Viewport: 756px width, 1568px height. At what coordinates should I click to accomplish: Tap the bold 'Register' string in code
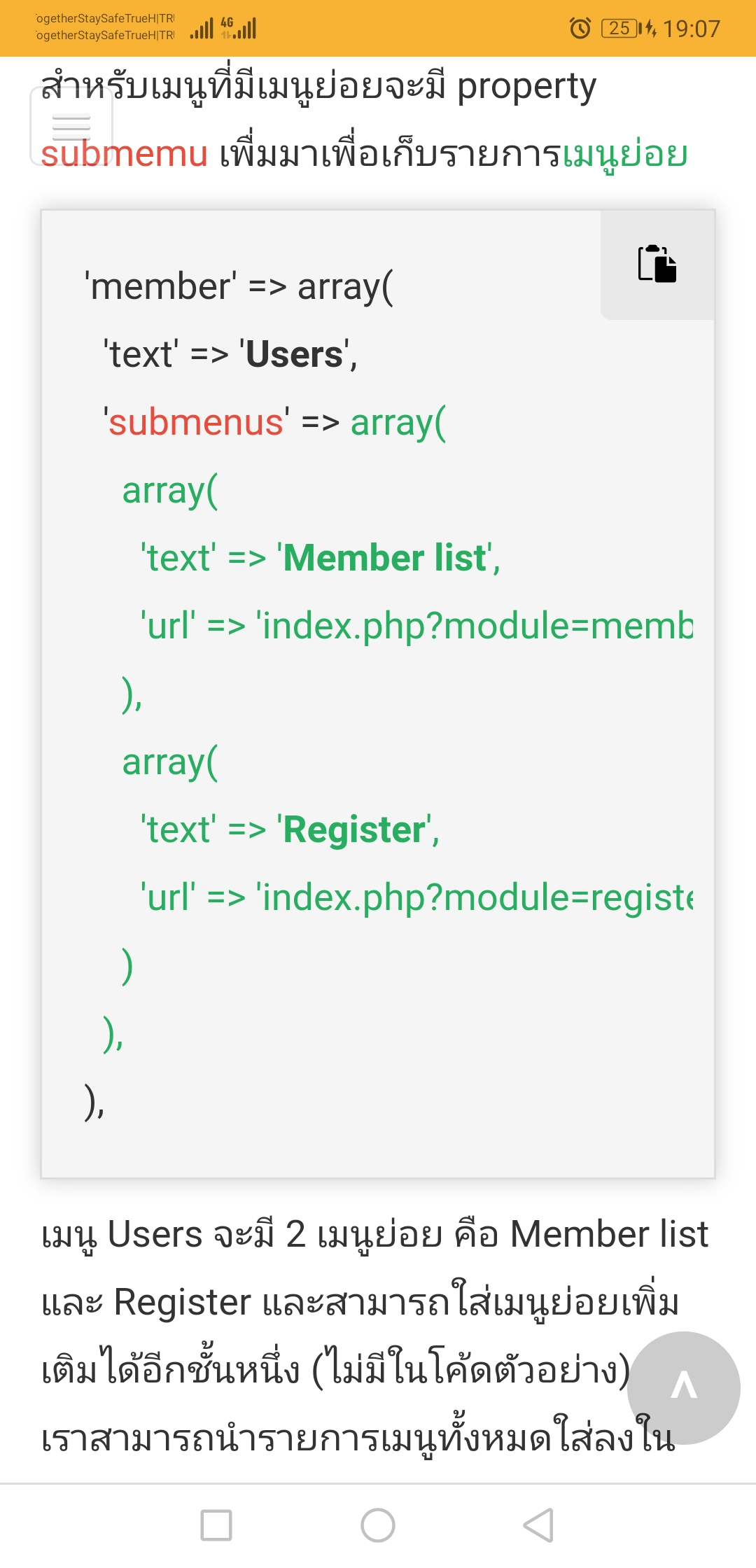[x=354, y=829]
